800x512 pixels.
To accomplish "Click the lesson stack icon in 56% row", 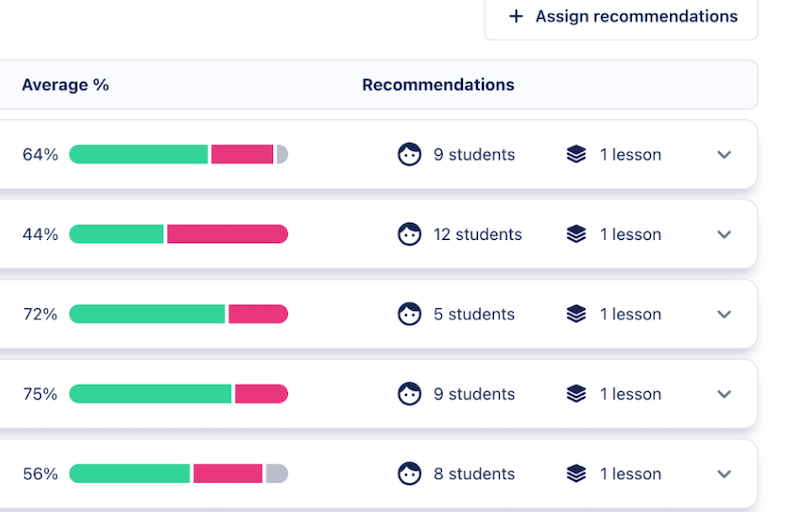I will tap(576, 474).
